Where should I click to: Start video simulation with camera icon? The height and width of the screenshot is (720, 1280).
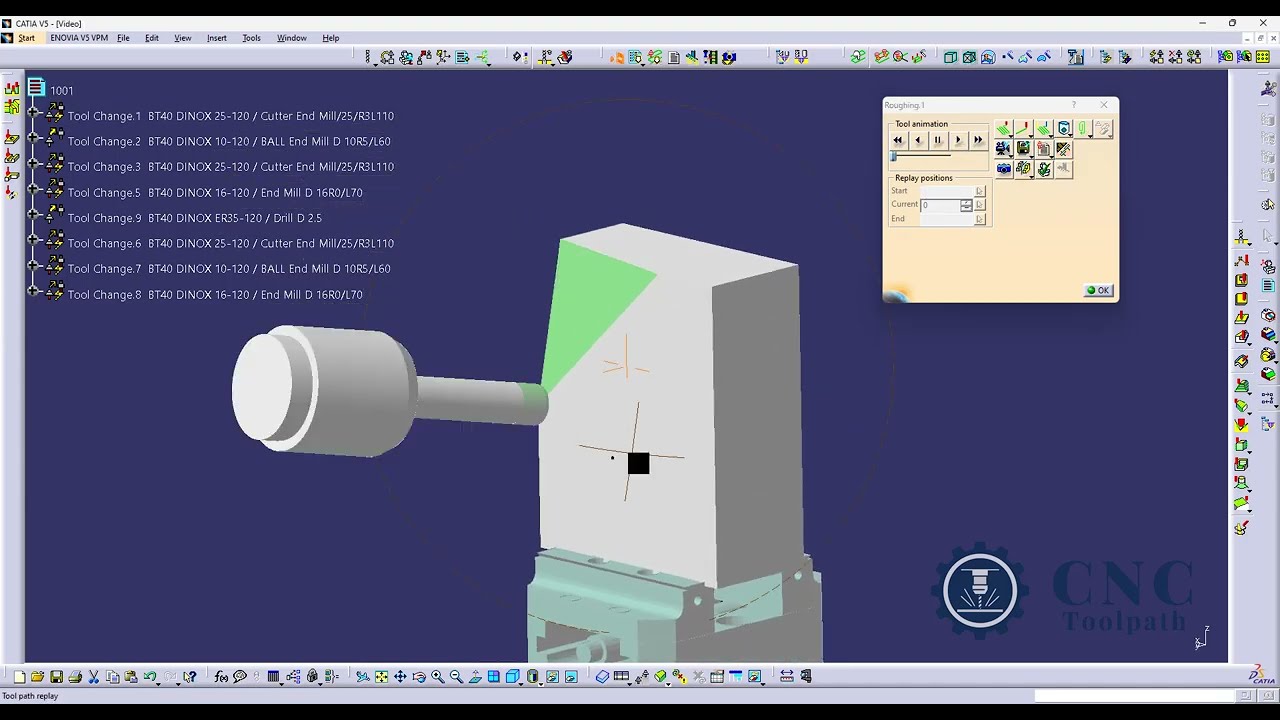[1004, 149]
